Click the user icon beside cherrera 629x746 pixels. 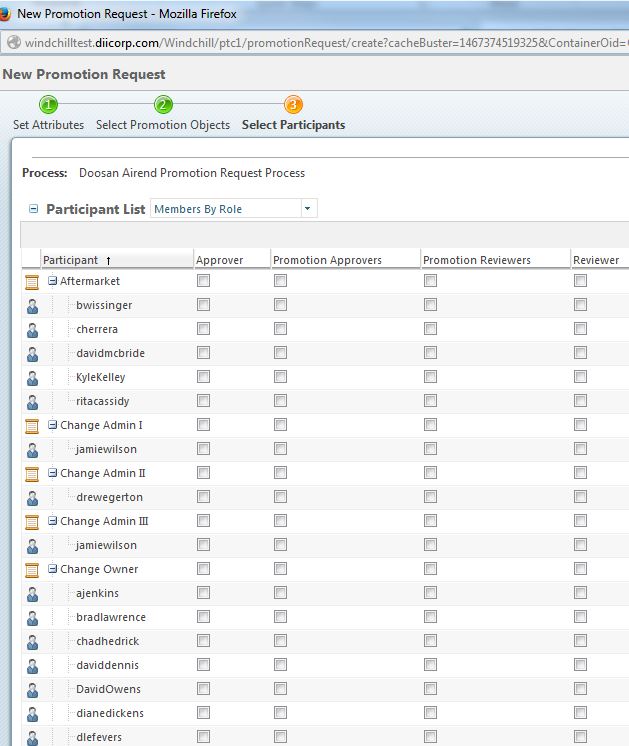(x=32, y=330)
